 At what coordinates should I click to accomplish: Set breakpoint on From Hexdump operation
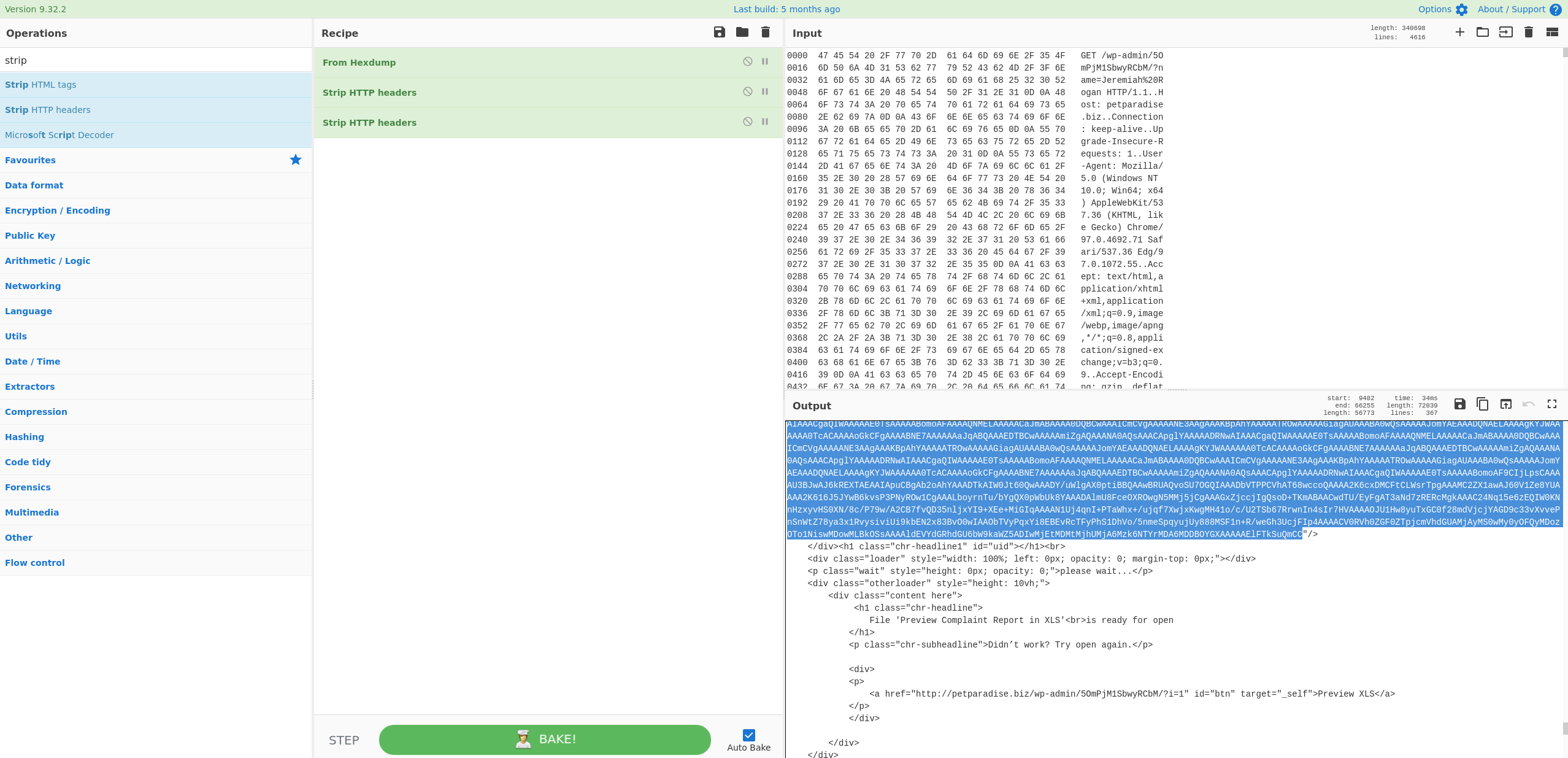point(765,61)
